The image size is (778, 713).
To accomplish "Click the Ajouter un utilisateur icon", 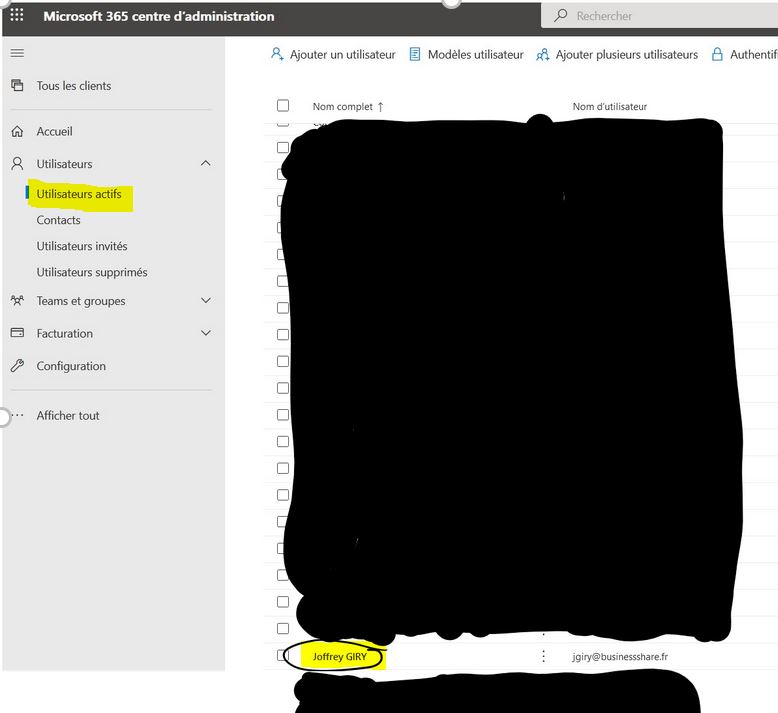I will click(277, 54).
